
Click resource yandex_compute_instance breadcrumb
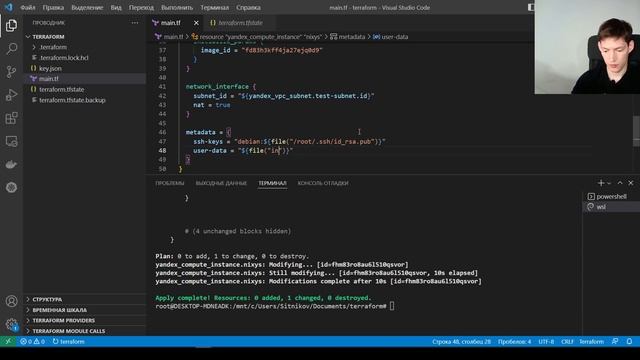point(257,37)
